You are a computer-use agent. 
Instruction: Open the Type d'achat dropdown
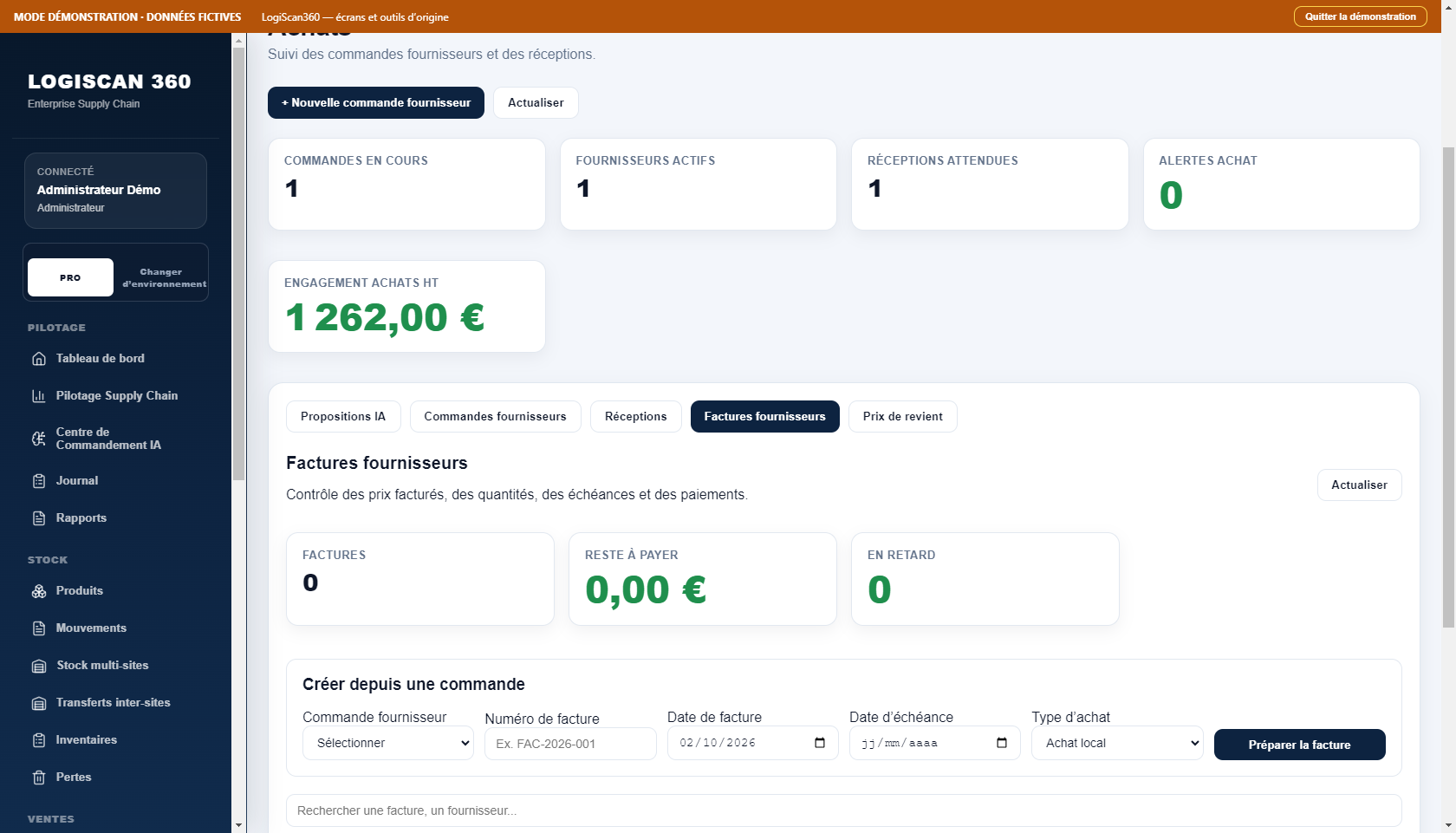[1117, 743]
